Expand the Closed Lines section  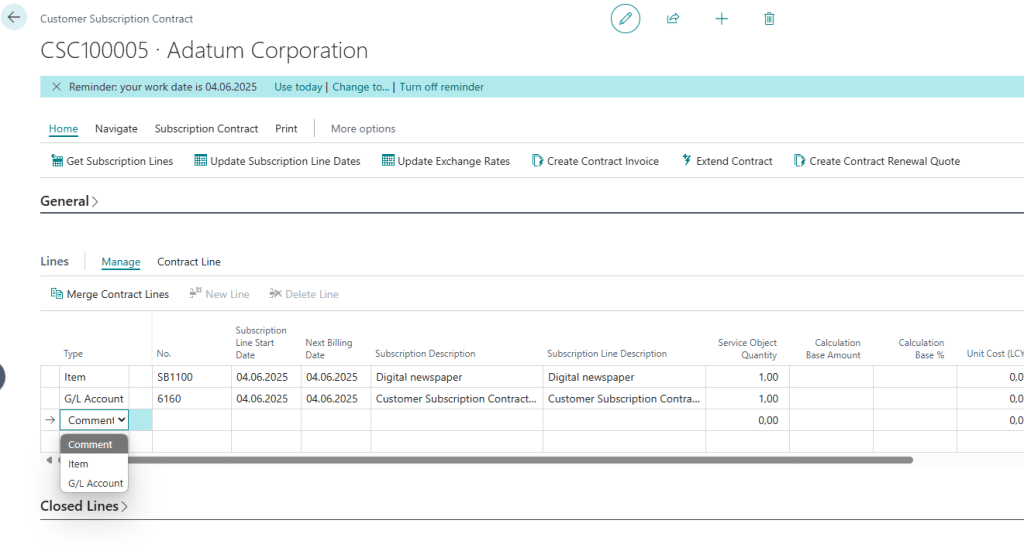84,506
